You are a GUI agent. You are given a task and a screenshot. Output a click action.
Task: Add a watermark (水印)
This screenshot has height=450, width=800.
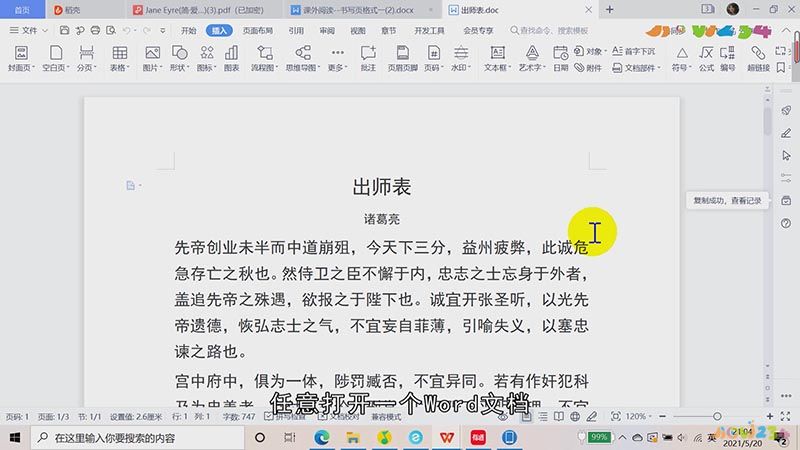[x=461, y=58]
